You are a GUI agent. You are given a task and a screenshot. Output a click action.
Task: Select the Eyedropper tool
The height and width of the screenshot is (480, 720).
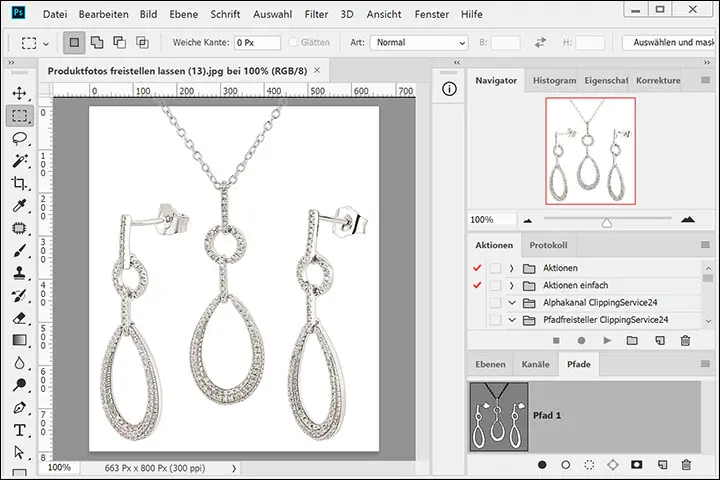19,206
